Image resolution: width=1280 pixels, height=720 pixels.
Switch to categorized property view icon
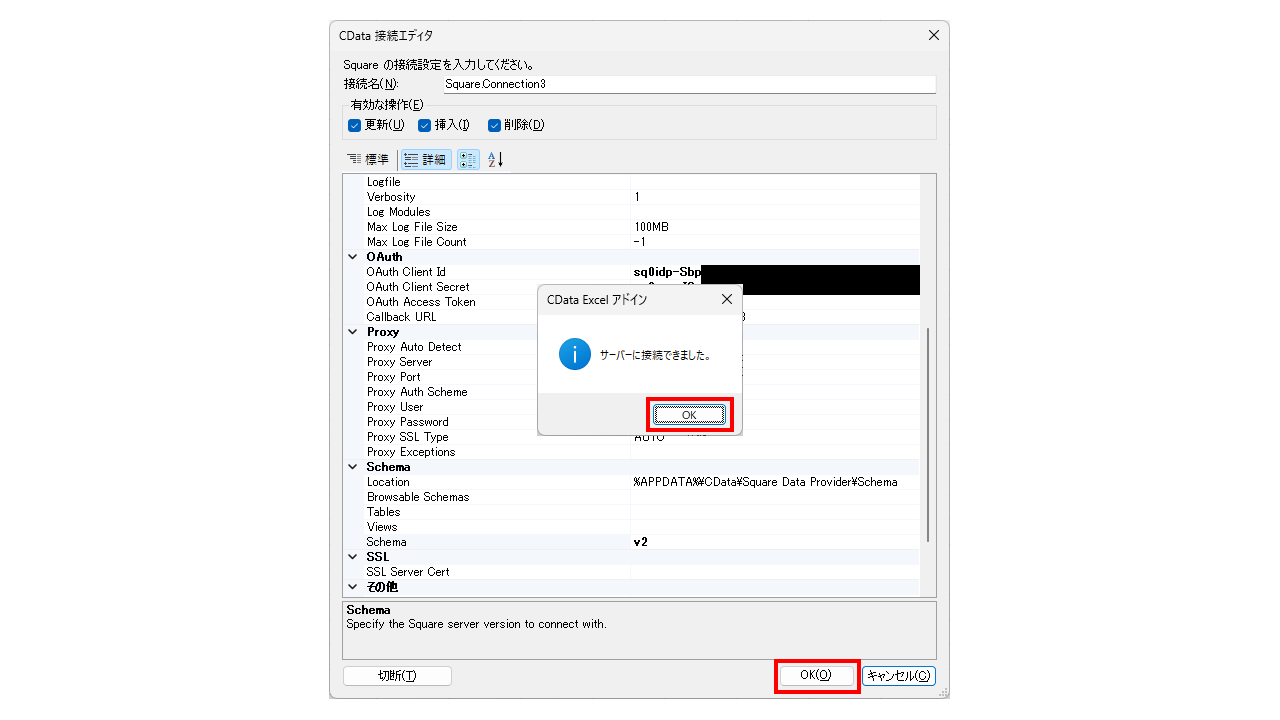468,160
